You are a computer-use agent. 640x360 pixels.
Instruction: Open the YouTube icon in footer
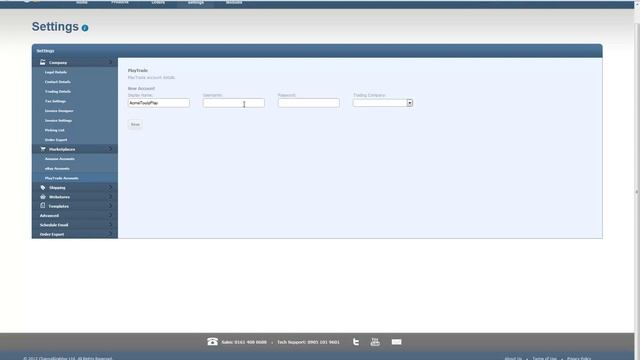point(375,342)
